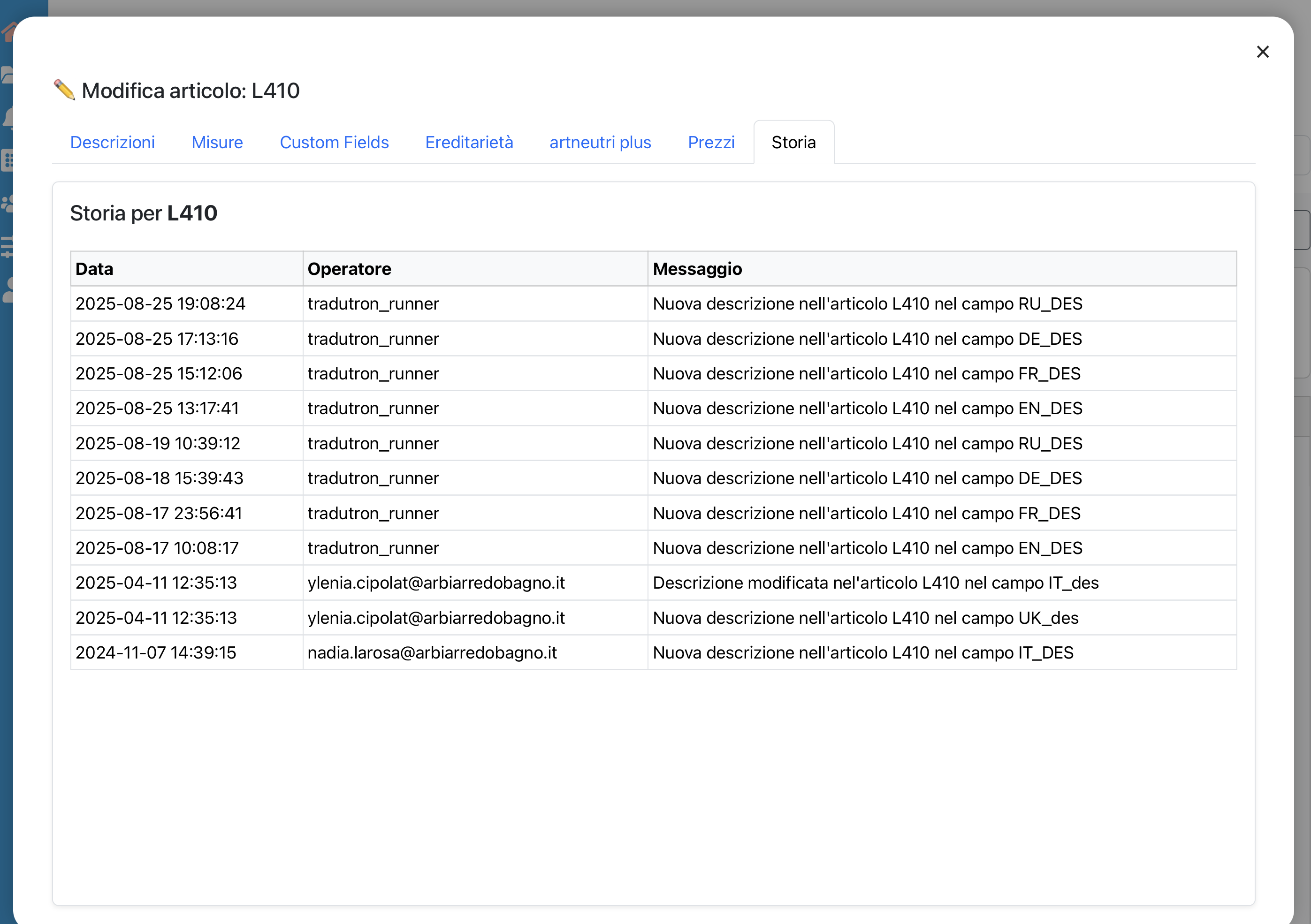Switch to the Descrizioni tab
Screen dimensions: 1311x924
[113, 142]
